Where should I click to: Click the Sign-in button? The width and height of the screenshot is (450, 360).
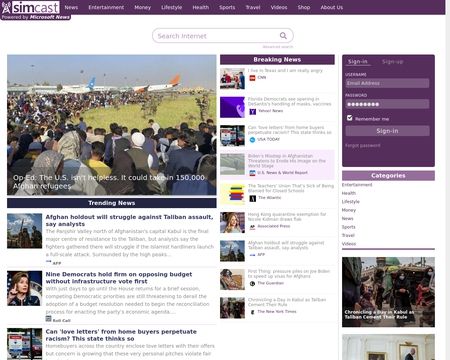[x=387, y=131]
